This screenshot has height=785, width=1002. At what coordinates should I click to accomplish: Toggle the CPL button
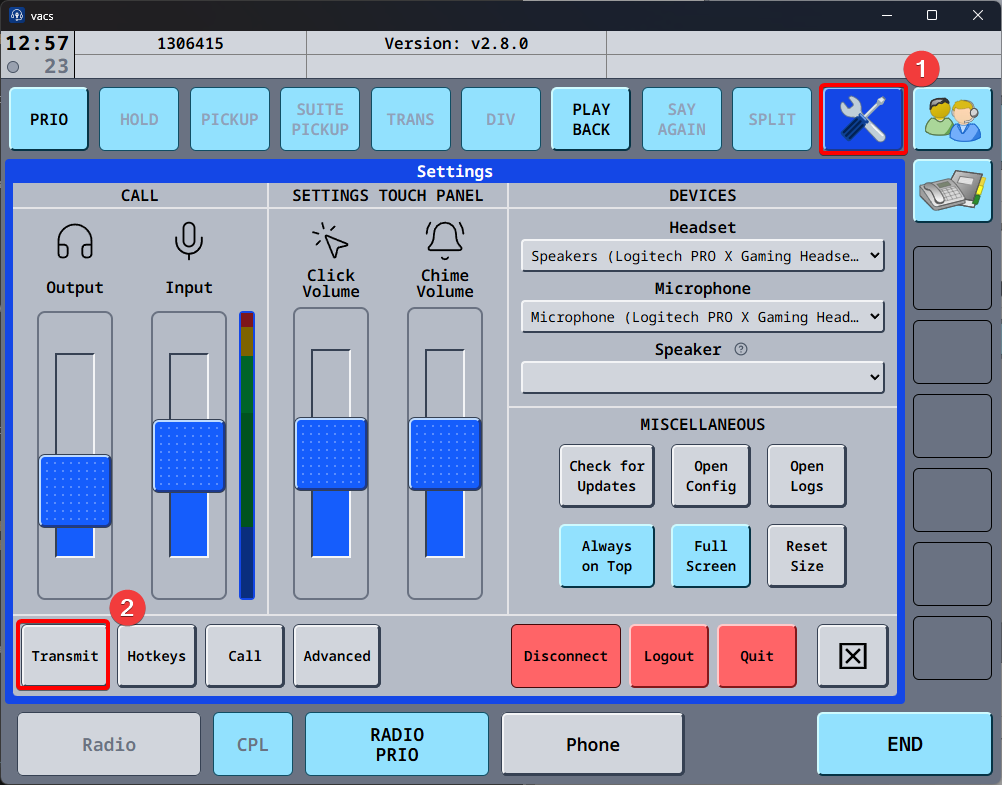(x=252, y=744)
